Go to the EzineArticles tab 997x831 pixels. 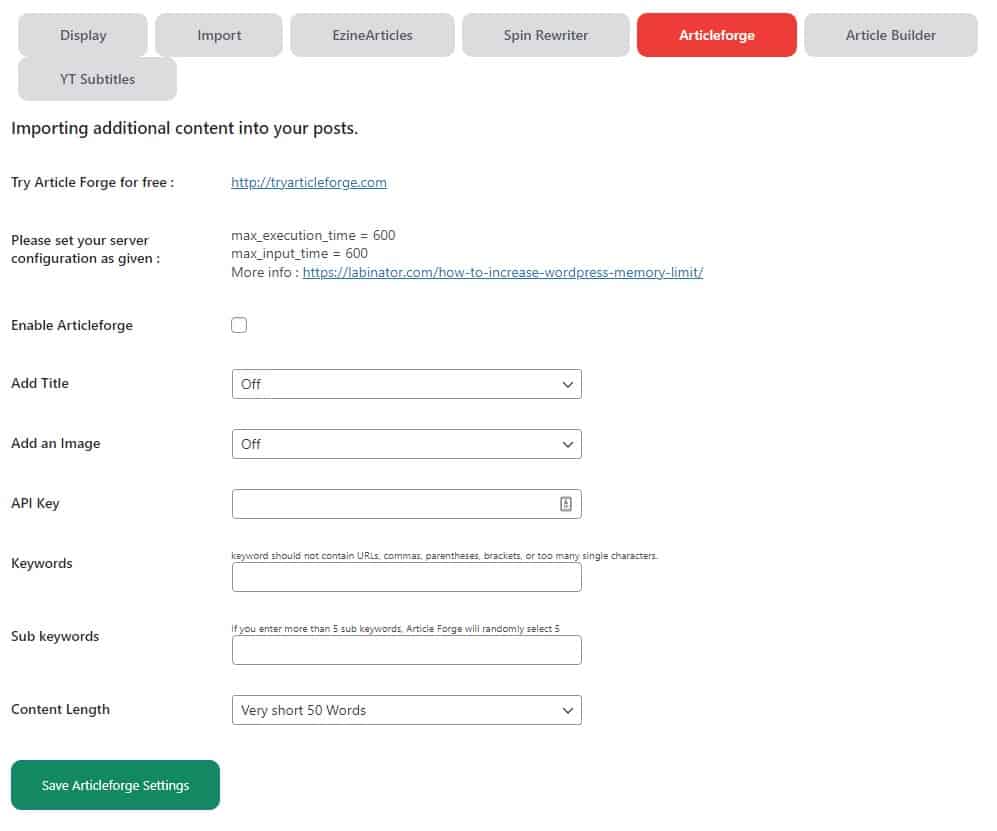[x=372, y=35]
